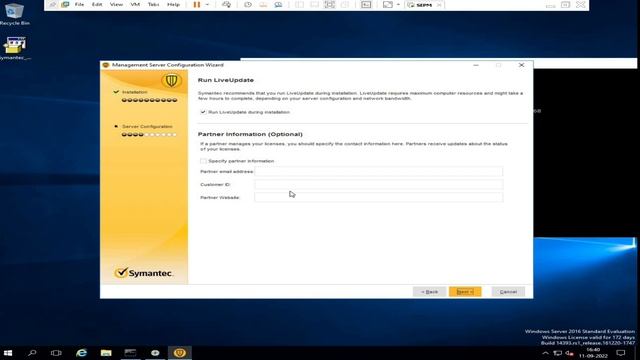Open the Tabs menu

tap(153, 4)
